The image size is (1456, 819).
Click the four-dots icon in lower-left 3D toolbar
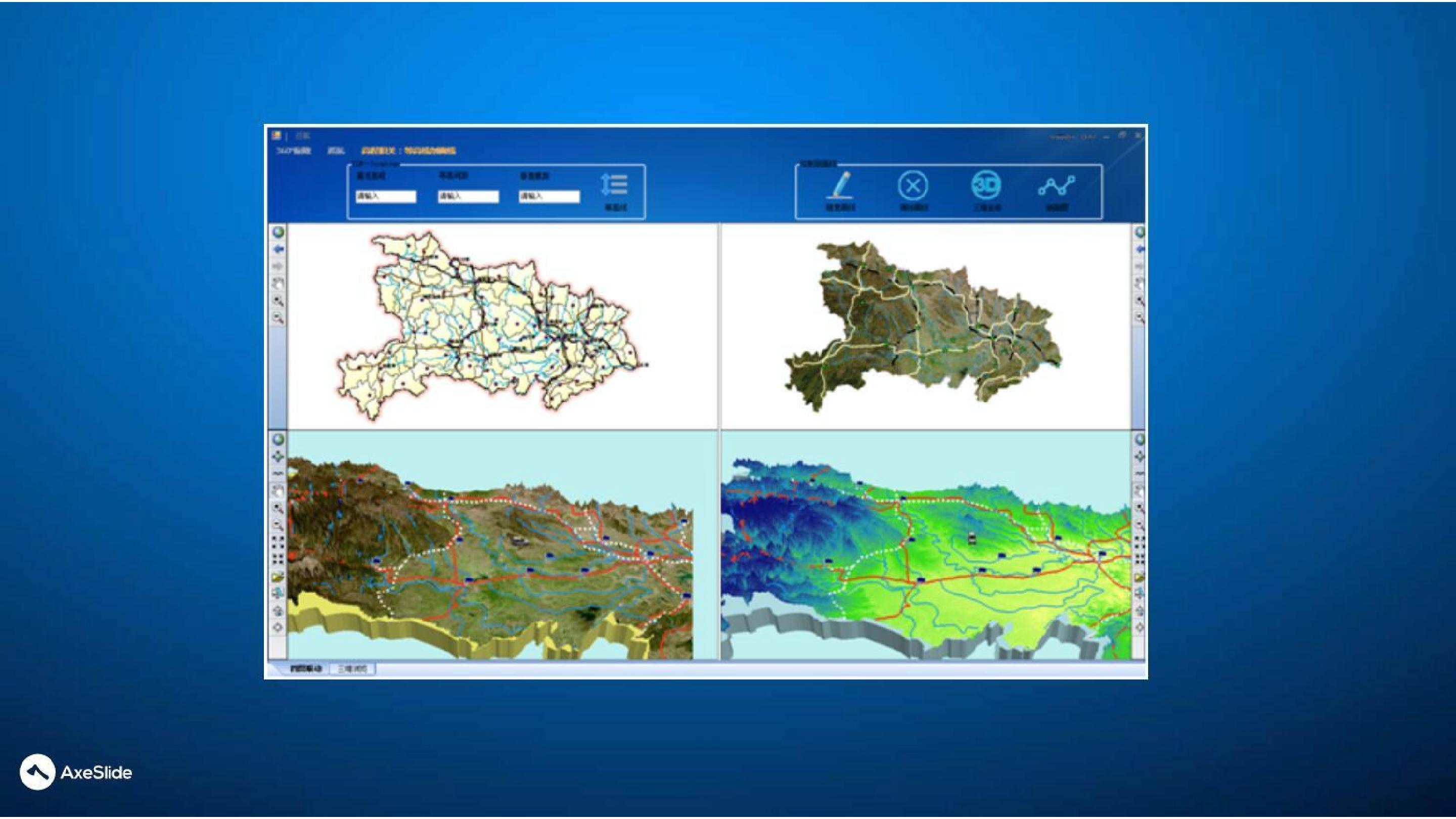pos(278,542)
